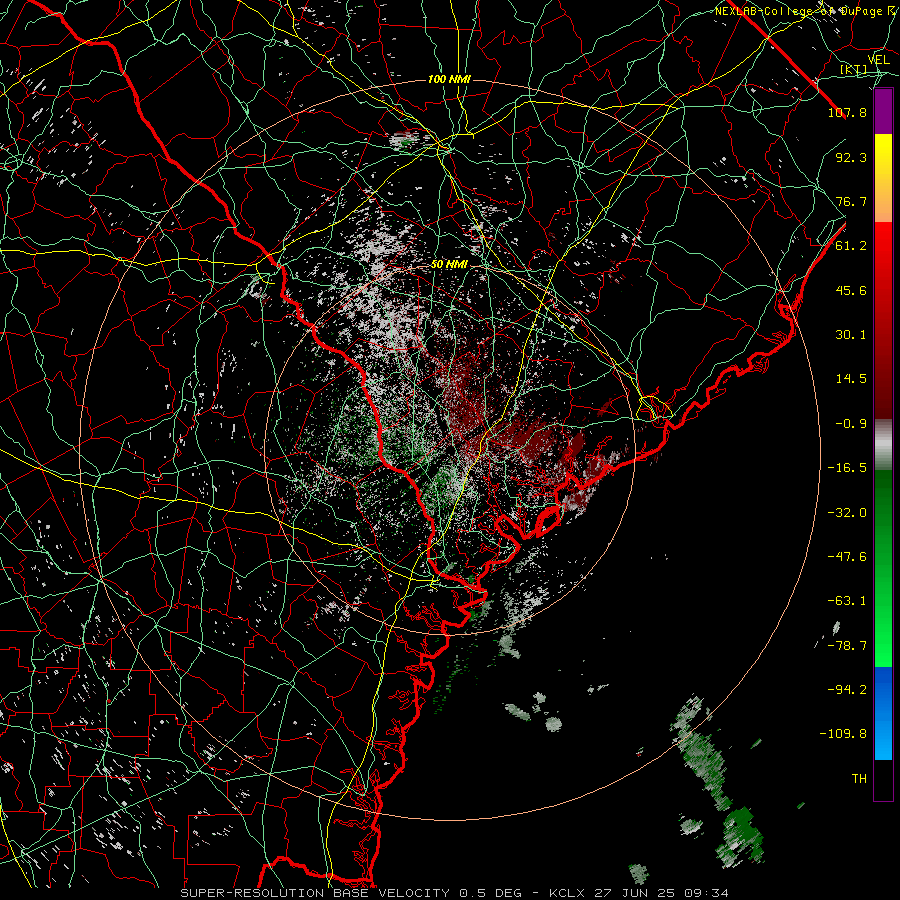Click the 14.5 scale value
This screenshot has height=900, width=900.
click(x=851, y=379)
